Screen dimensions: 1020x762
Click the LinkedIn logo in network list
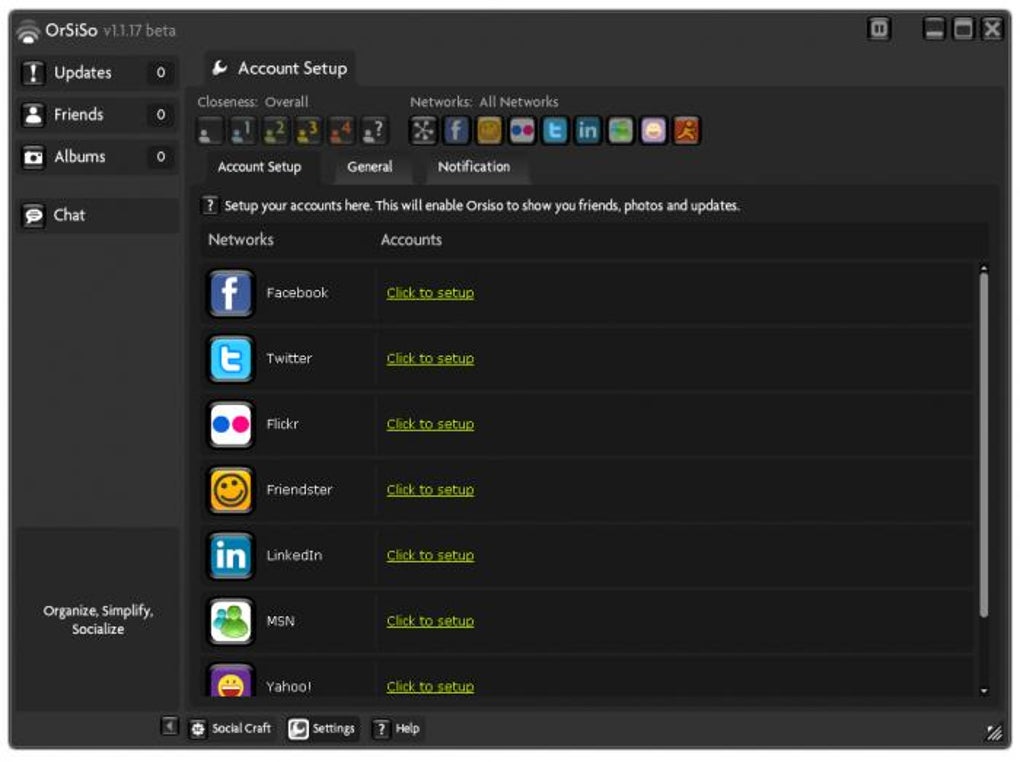click(231, 556)
